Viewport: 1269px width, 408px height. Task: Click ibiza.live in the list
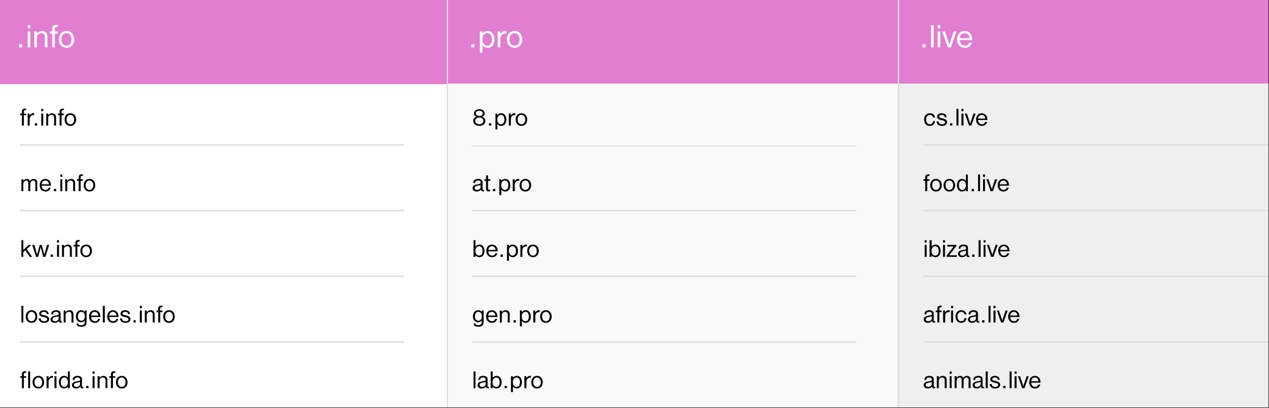click(x=966, y=249)
